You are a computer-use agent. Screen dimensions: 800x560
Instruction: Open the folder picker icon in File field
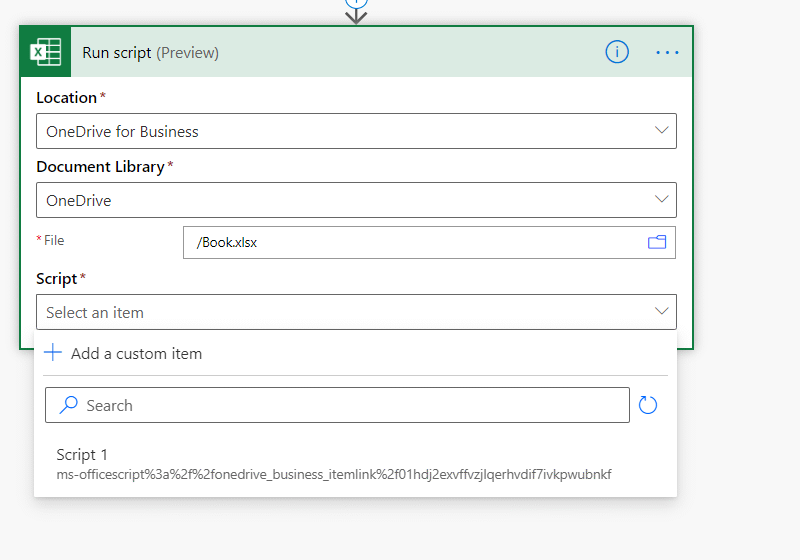coord(657,242)
